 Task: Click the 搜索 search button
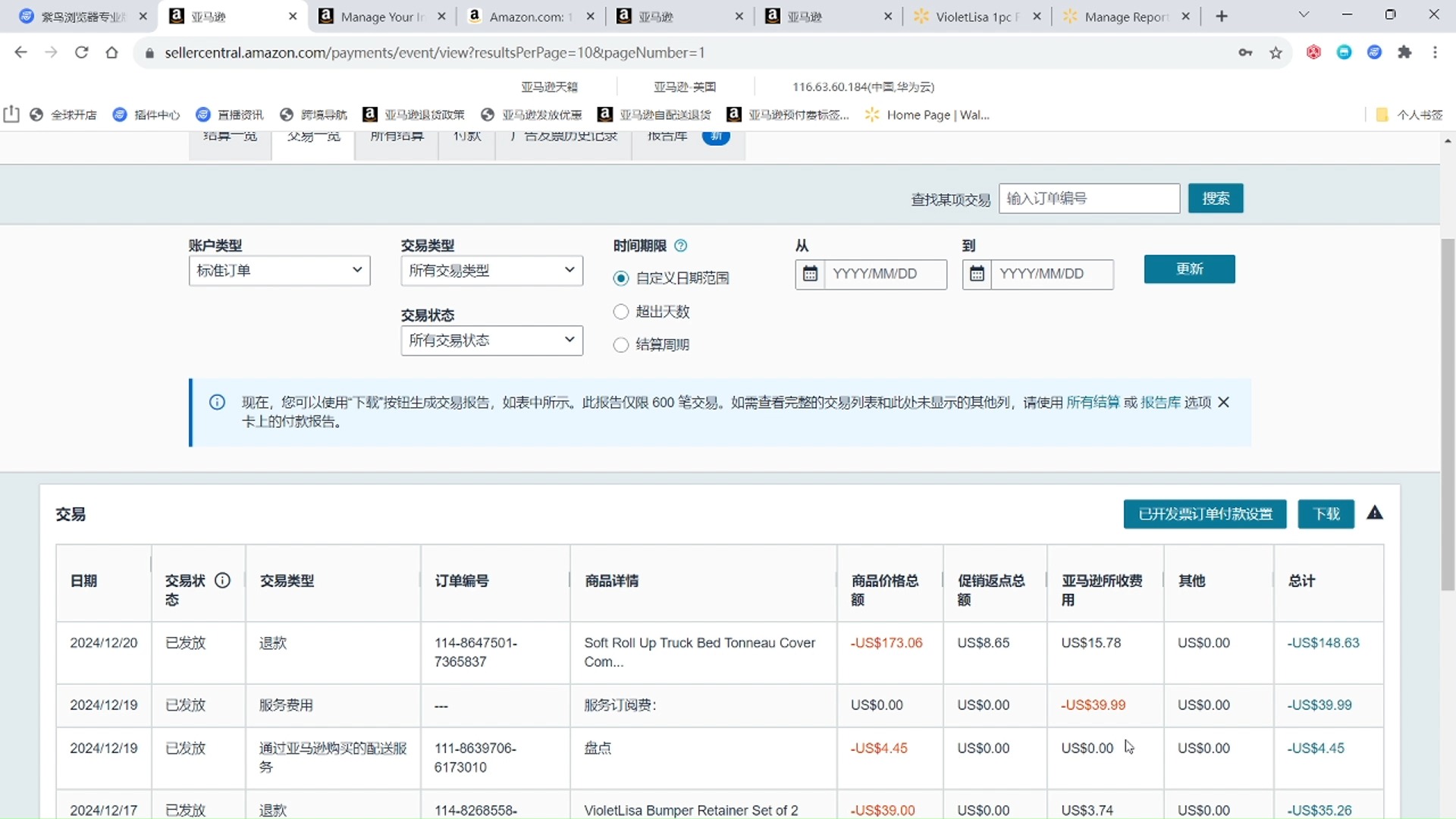point(1216,198)
